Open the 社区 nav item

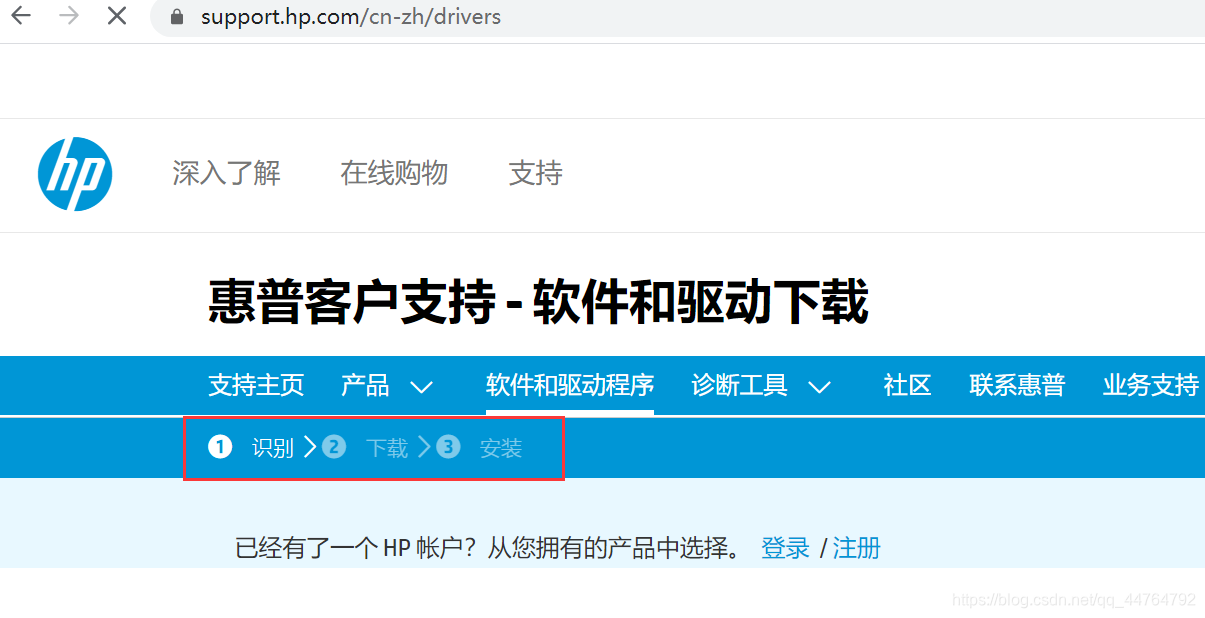pos(908,385)
